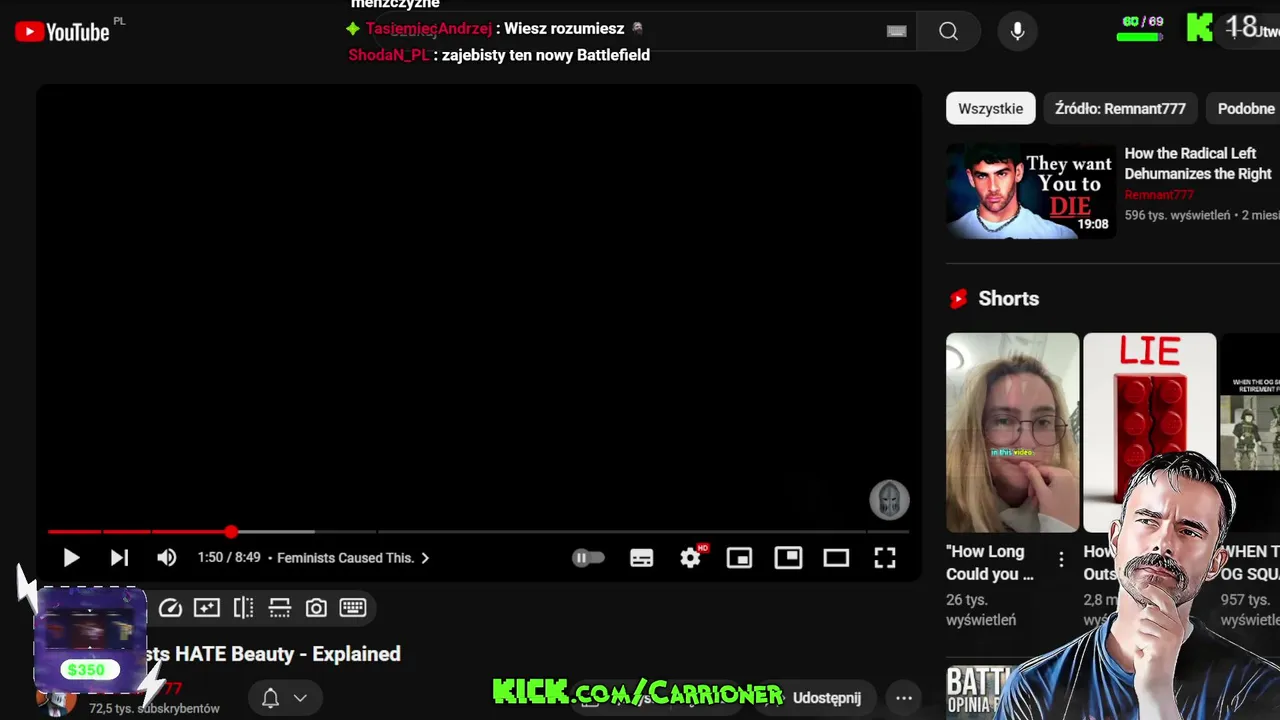Take a screenshot with the camera icon

coord(316,608)
